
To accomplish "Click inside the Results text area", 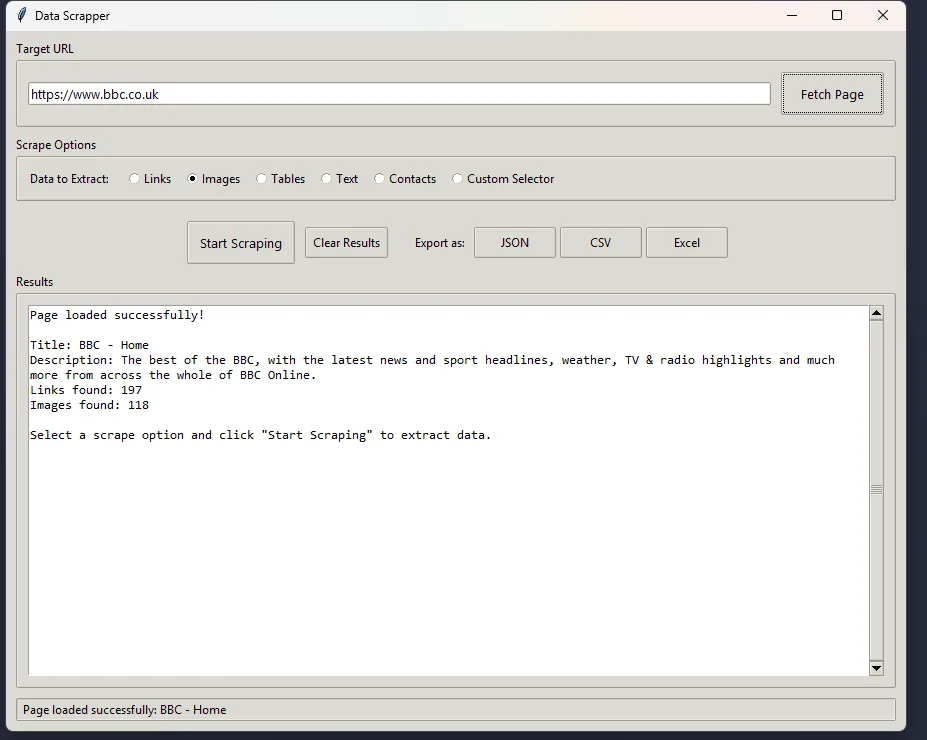I will (440, 500).
